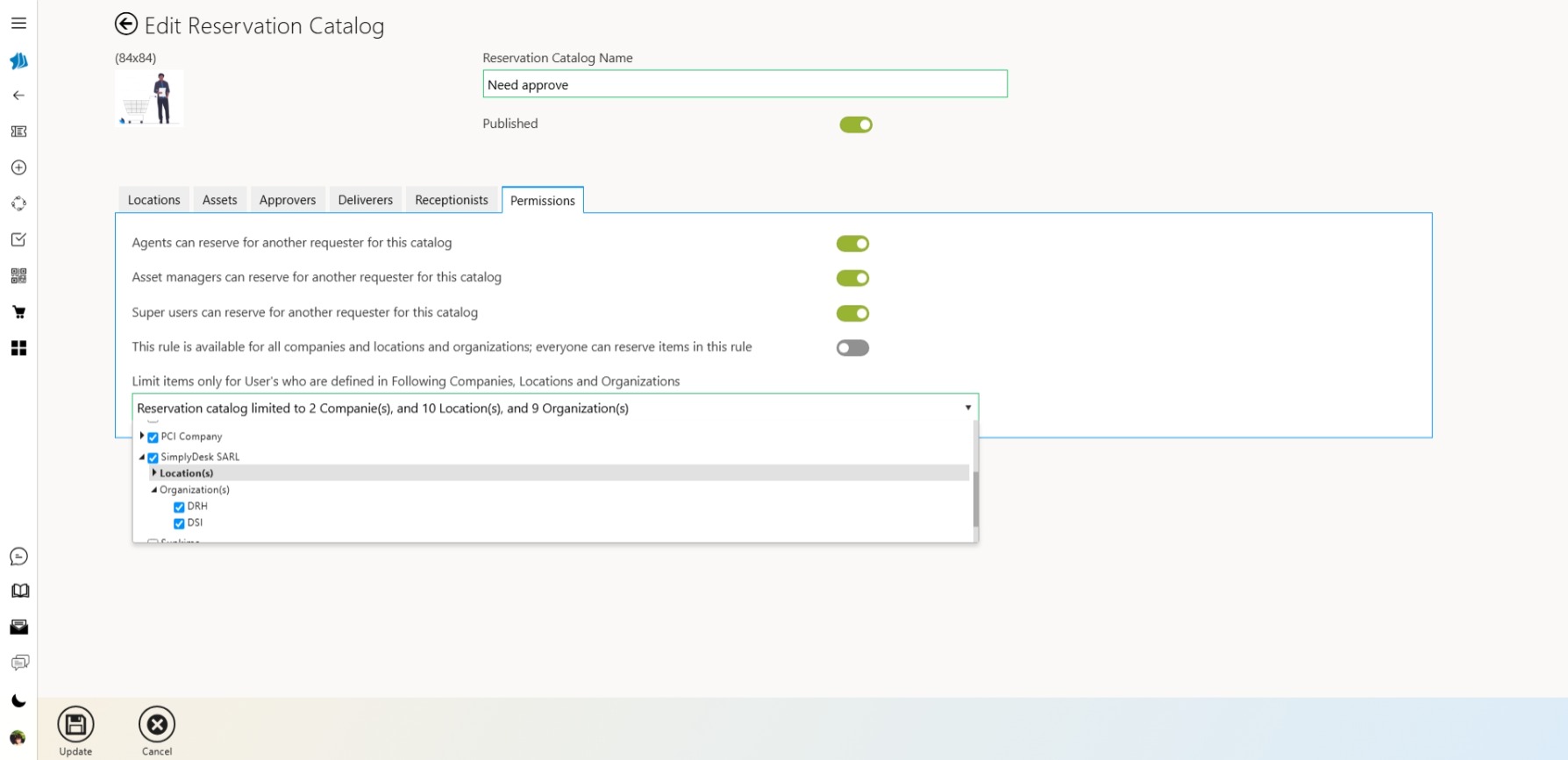This screenshot has height=760, width=1568.
Task: Expand the Location(s) tree node
Action: [x=154, y=472]
